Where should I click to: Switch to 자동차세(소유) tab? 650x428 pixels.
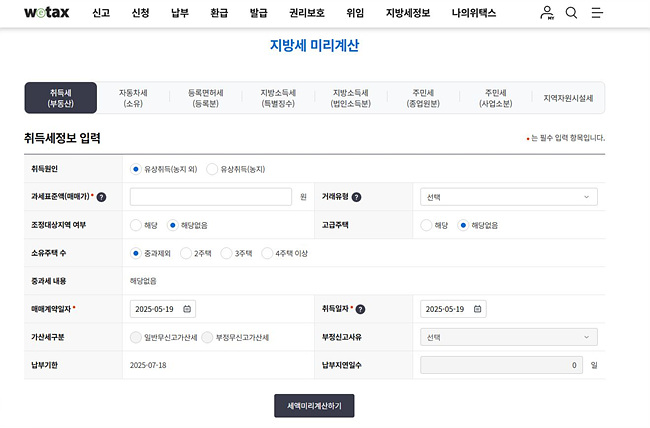coord(133,98)
